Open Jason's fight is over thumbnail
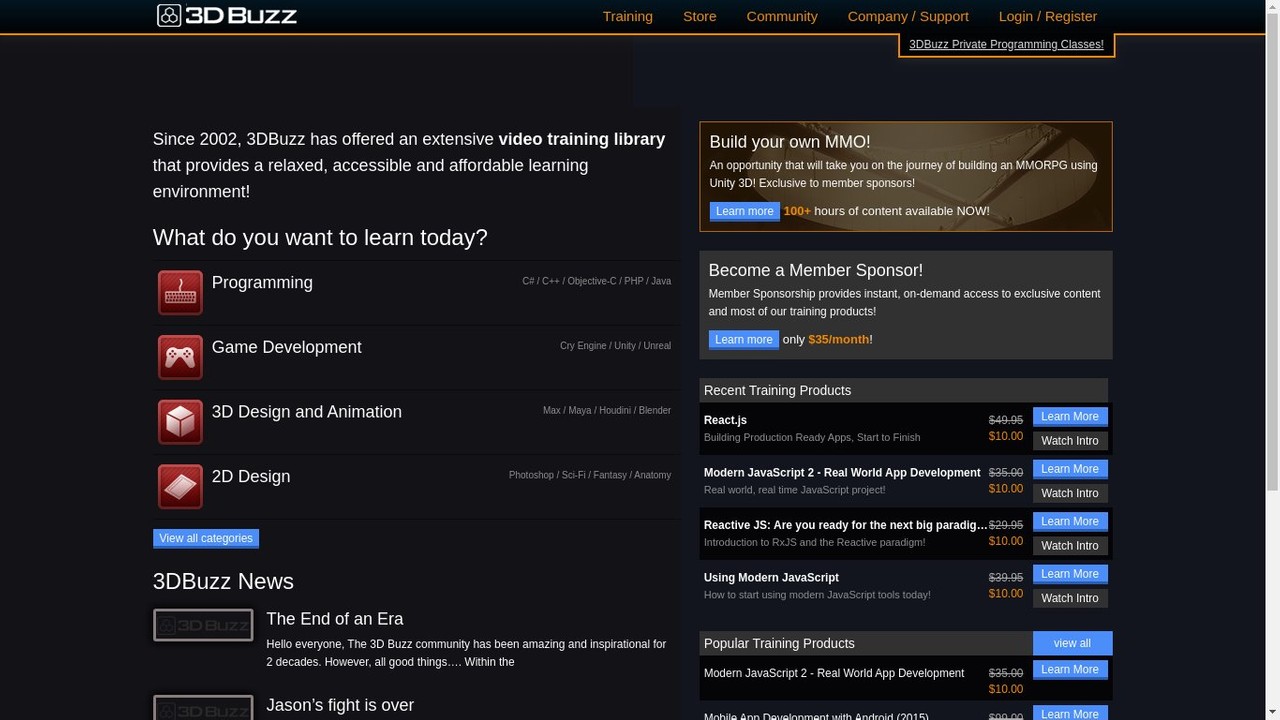 click(x=203, y=707)
